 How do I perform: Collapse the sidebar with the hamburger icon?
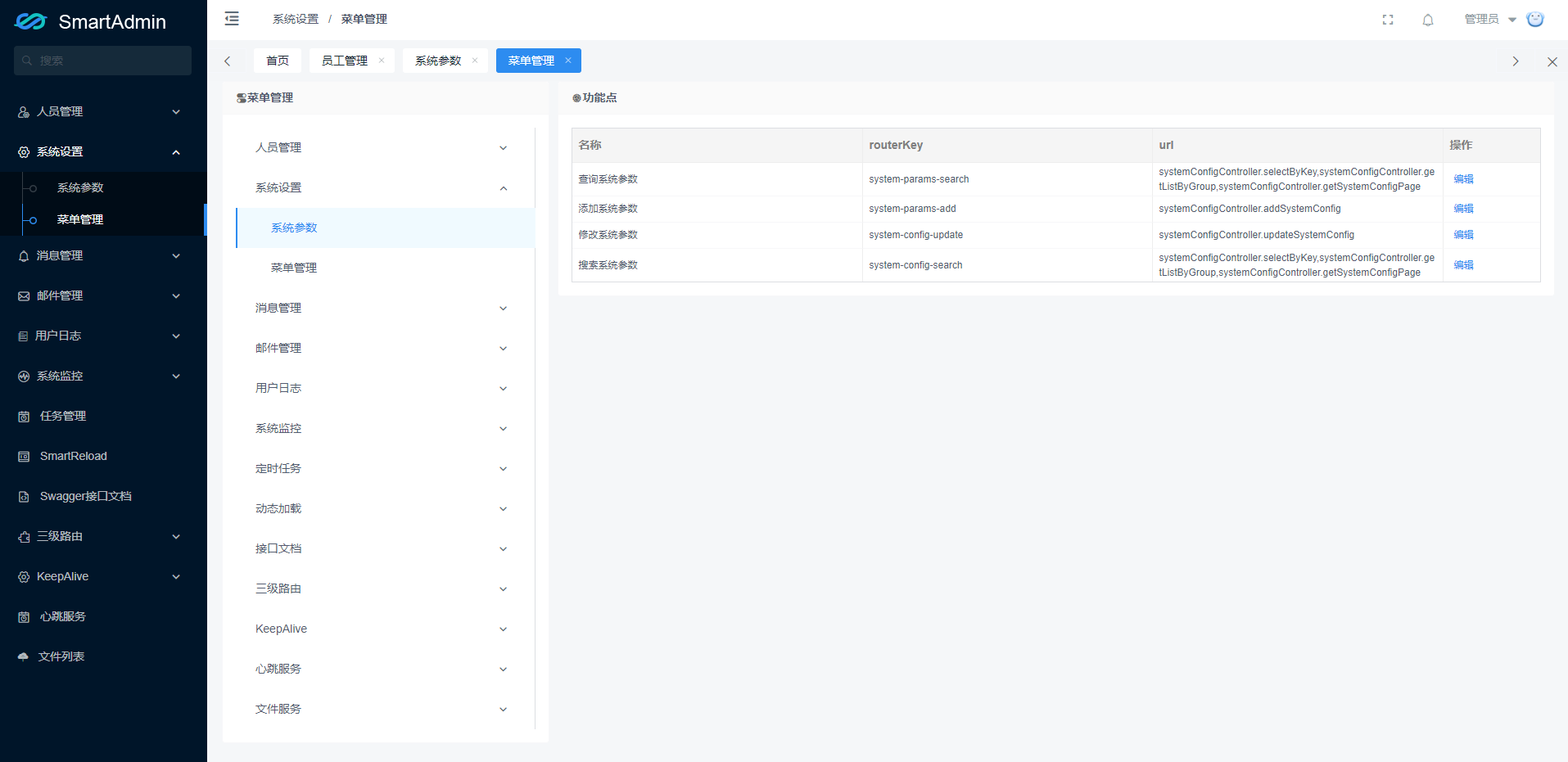pos(232,18)
